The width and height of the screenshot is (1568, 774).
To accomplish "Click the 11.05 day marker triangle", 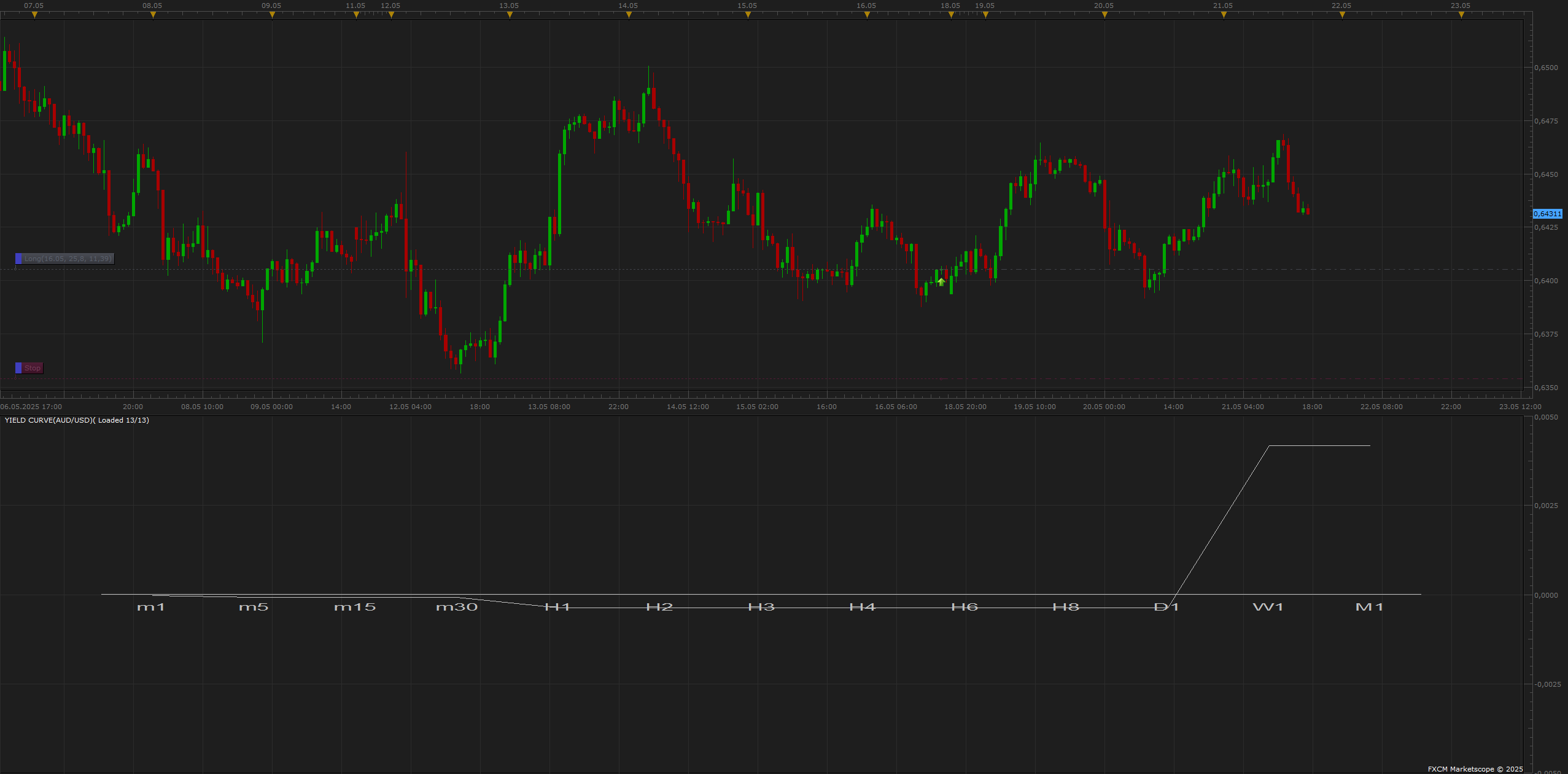I will click(x=356, y=15).
